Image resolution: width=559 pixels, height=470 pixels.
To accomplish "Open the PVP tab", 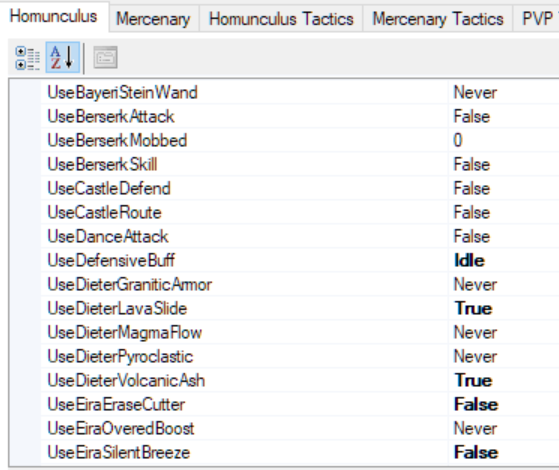I will click(537, 19).
